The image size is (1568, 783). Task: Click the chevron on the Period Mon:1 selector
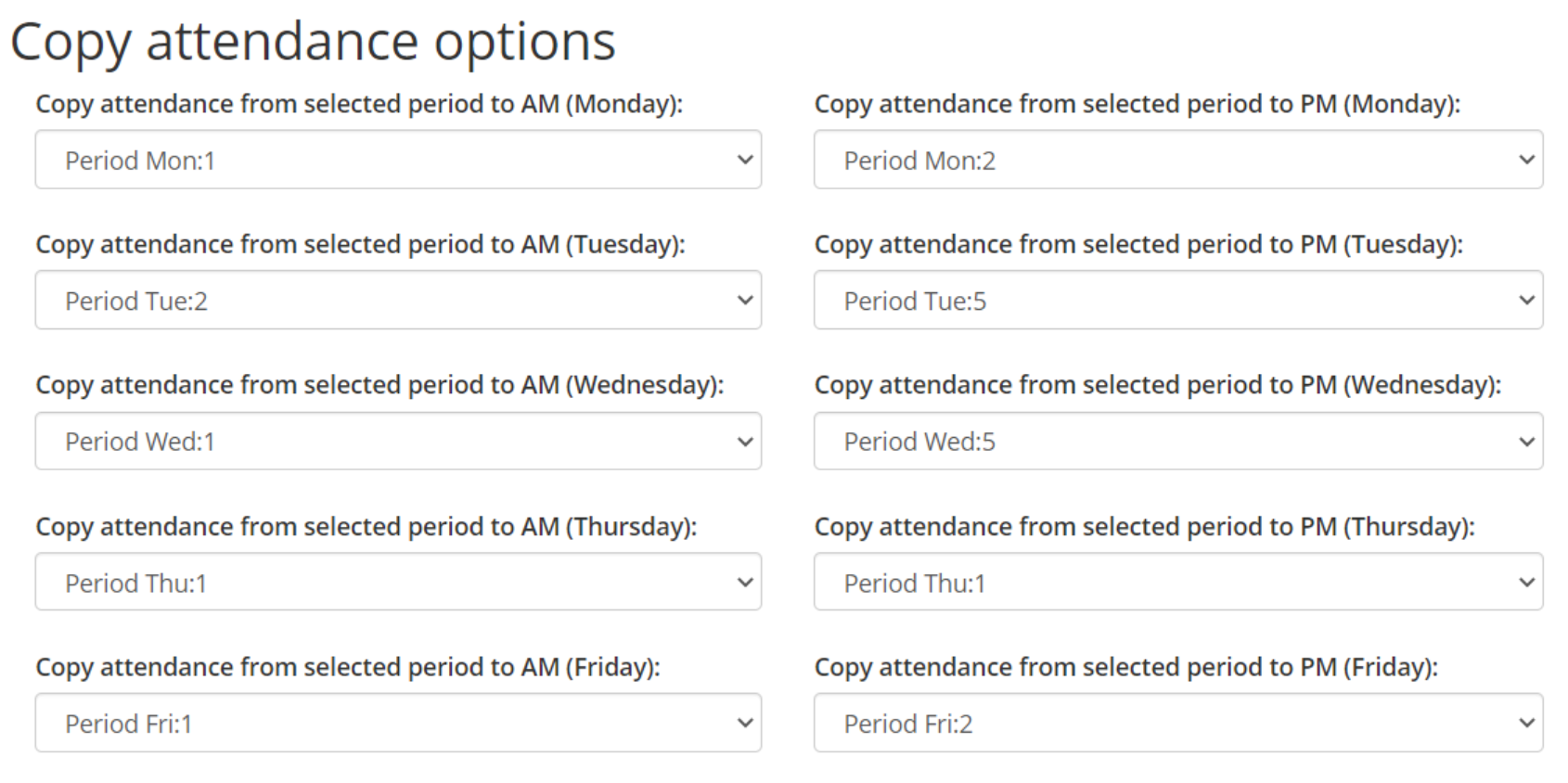pos(745,160)
